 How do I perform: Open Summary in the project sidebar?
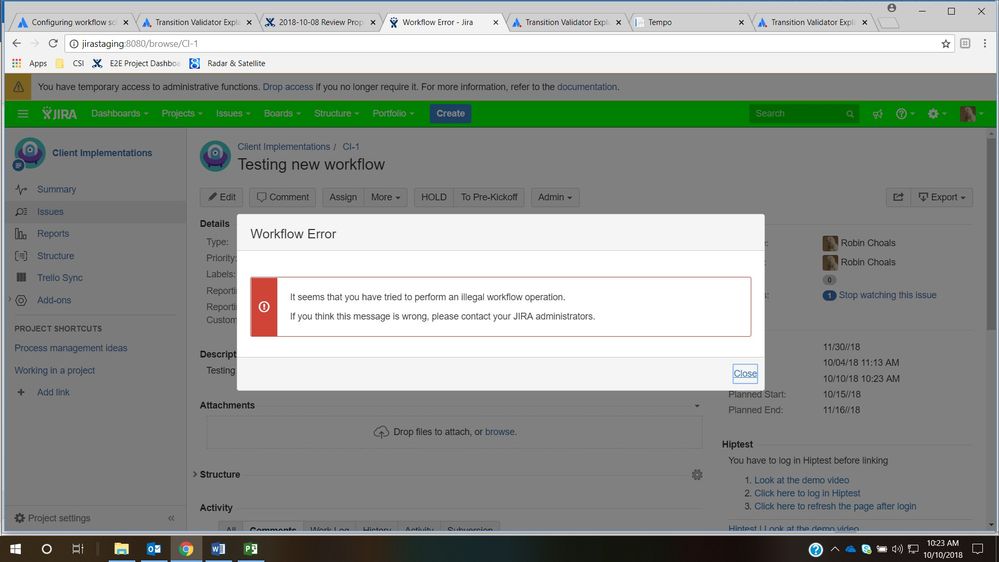[x=56, y=189]
